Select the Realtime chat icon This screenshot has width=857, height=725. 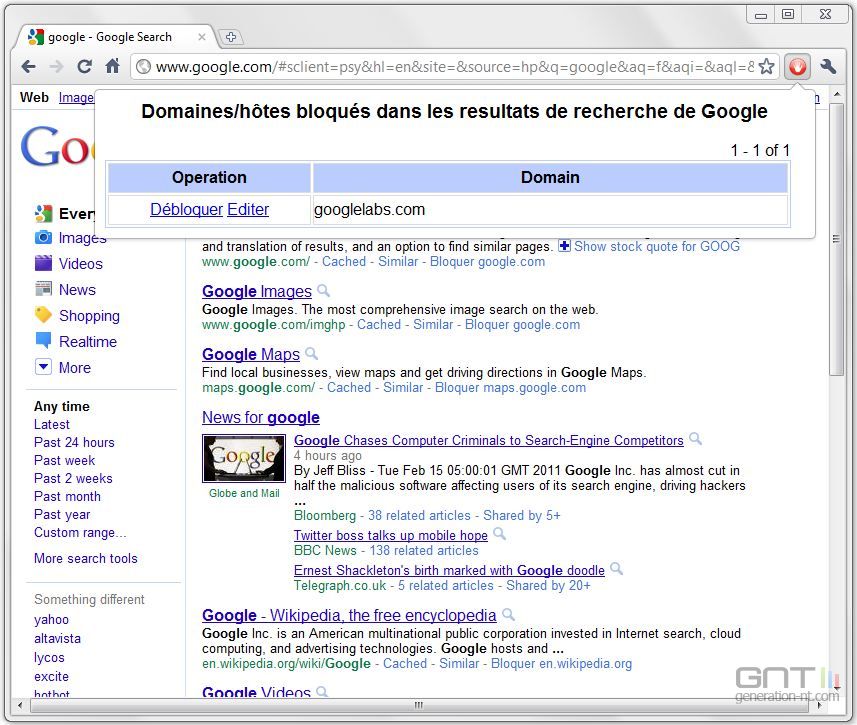[x=43, y=340]
